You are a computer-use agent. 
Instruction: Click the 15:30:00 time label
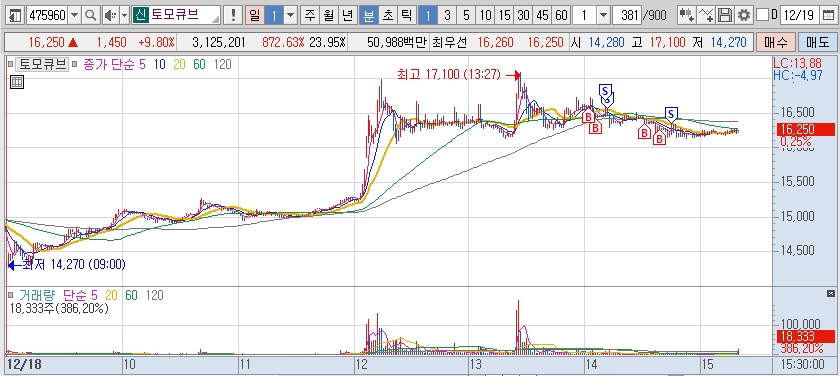click(801, 365)
